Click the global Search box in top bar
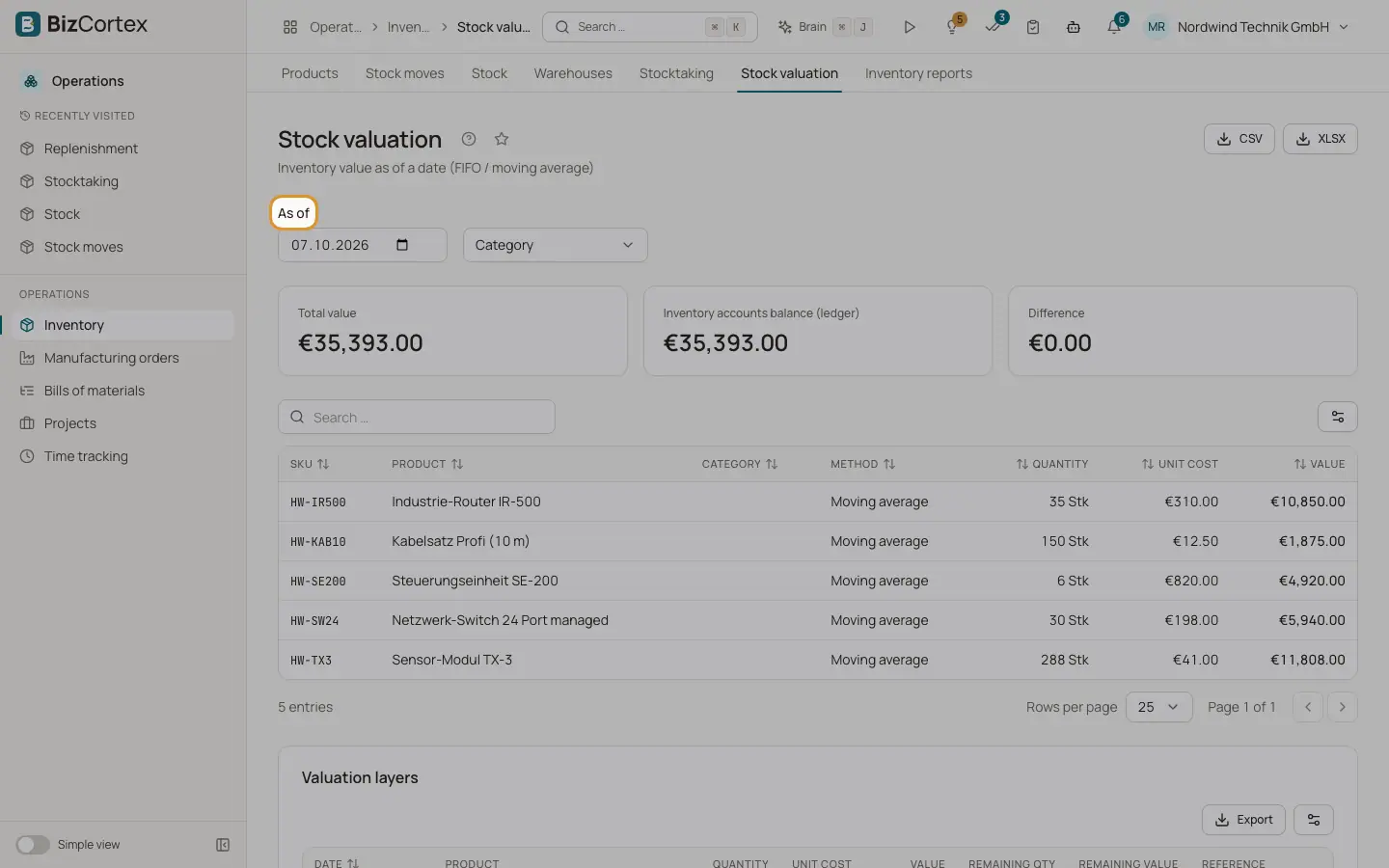 [x=650, y=27]
